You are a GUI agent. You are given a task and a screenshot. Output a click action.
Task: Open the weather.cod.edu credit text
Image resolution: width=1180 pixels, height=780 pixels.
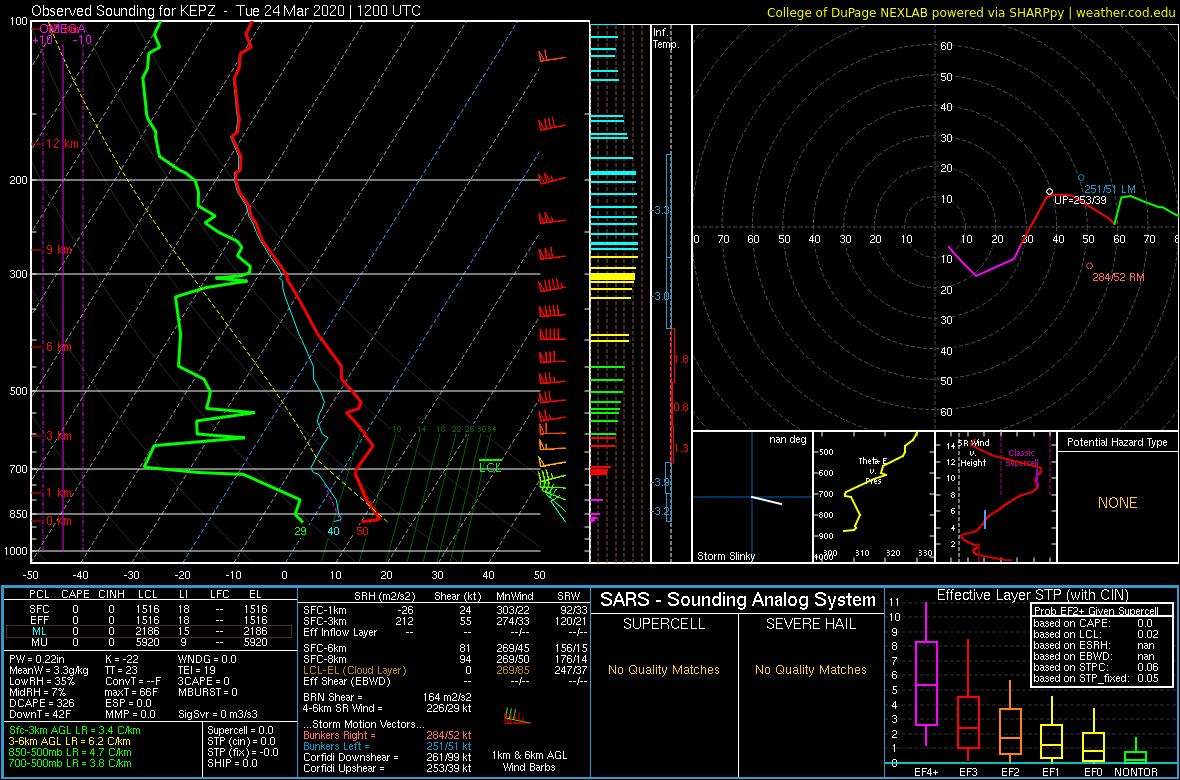pyautogui.click(x=1126, y=12)
